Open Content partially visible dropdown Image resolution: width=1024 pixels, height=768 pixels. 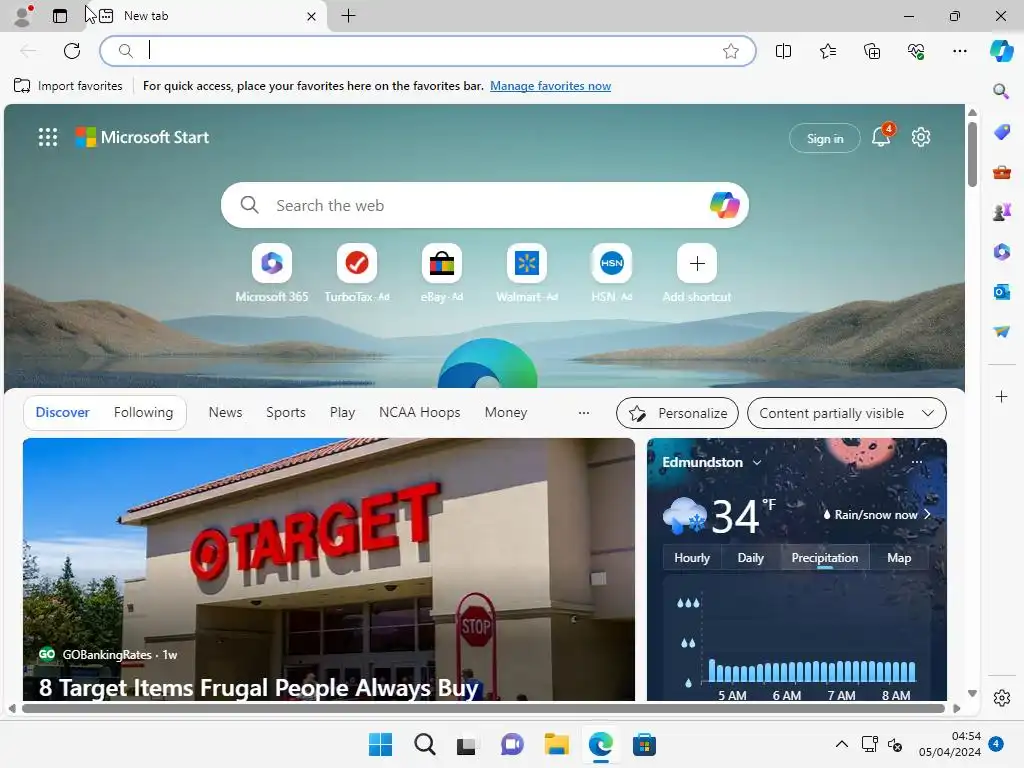tap(846, 413)
